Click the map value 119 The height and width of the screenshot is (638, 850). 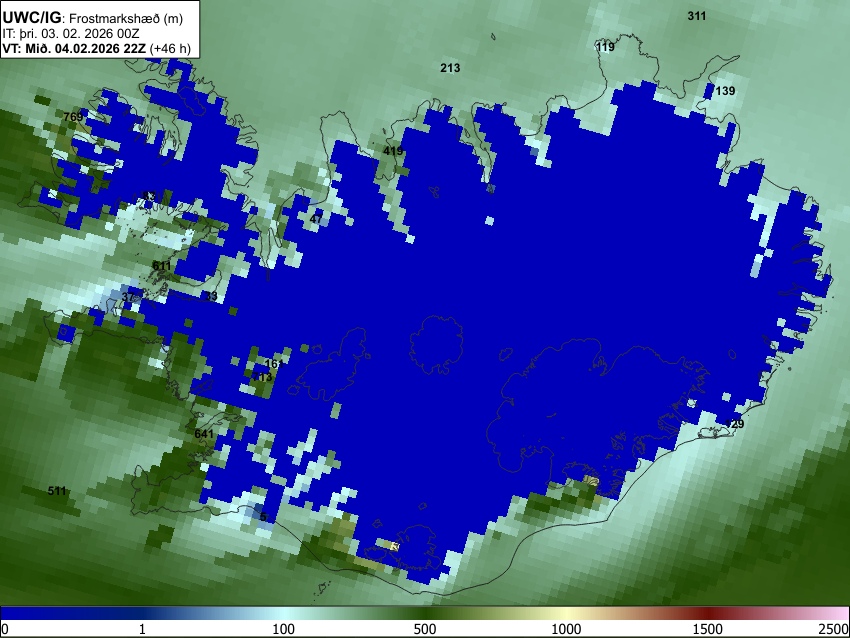coord(605,47)
